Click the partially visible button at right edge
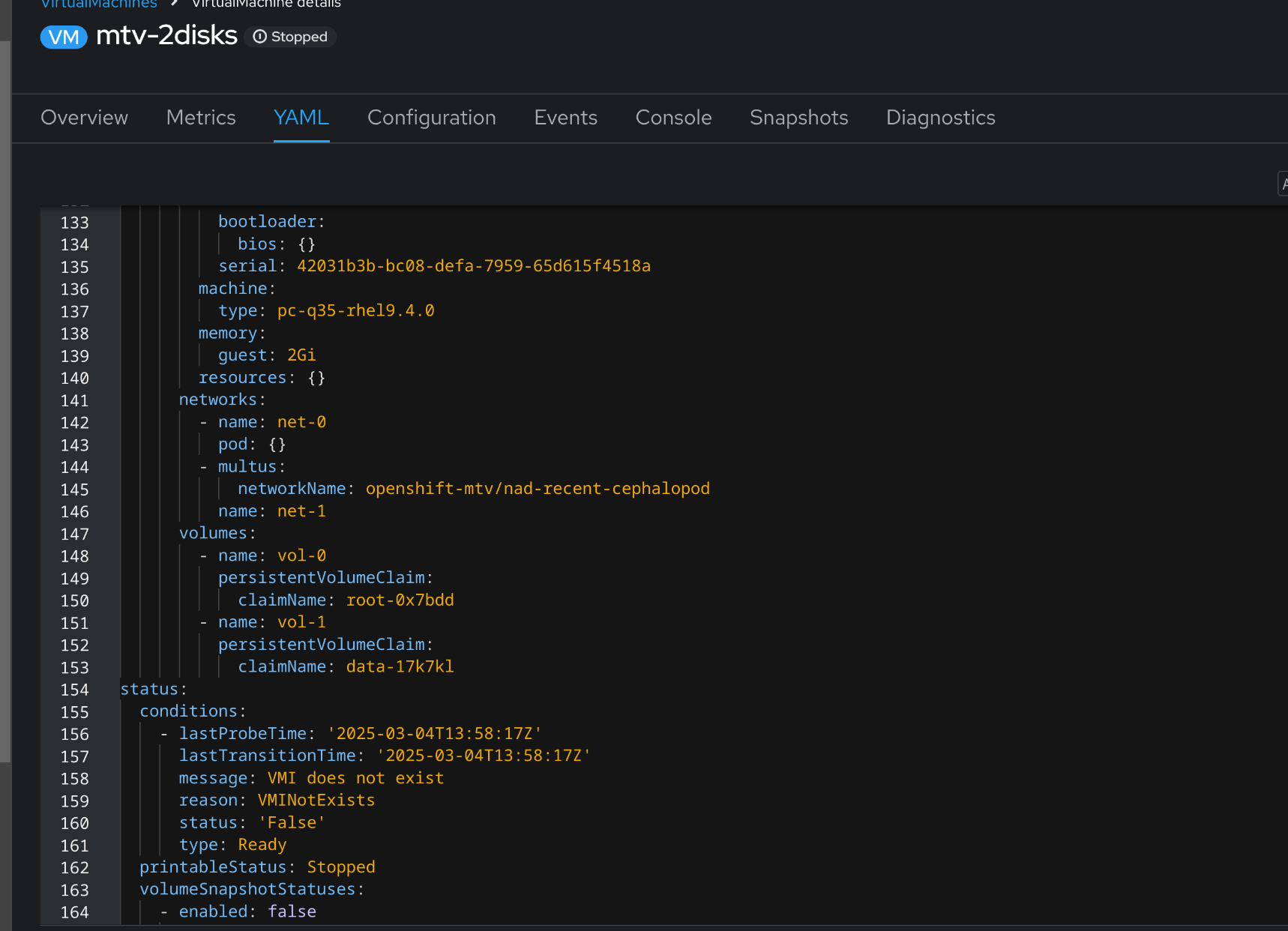The height and width of the screenshot is (931, 1288). pos(1283,184)
